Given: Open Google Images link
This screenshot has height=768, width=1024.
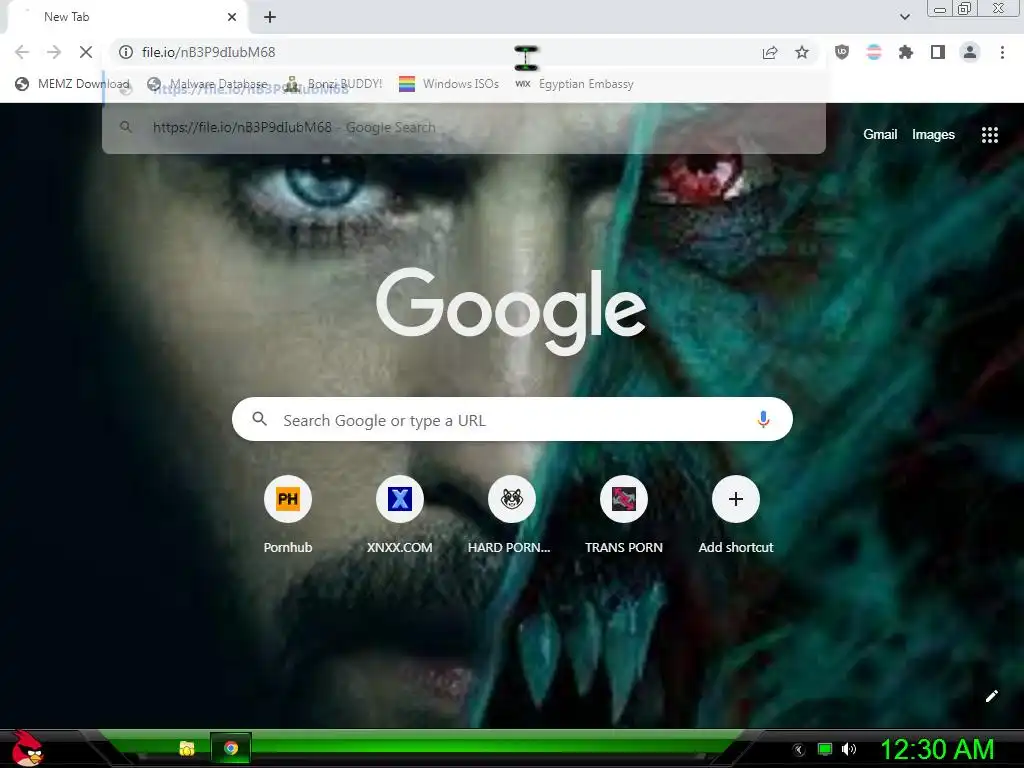Looking at the screenshot, I should 933,135.
